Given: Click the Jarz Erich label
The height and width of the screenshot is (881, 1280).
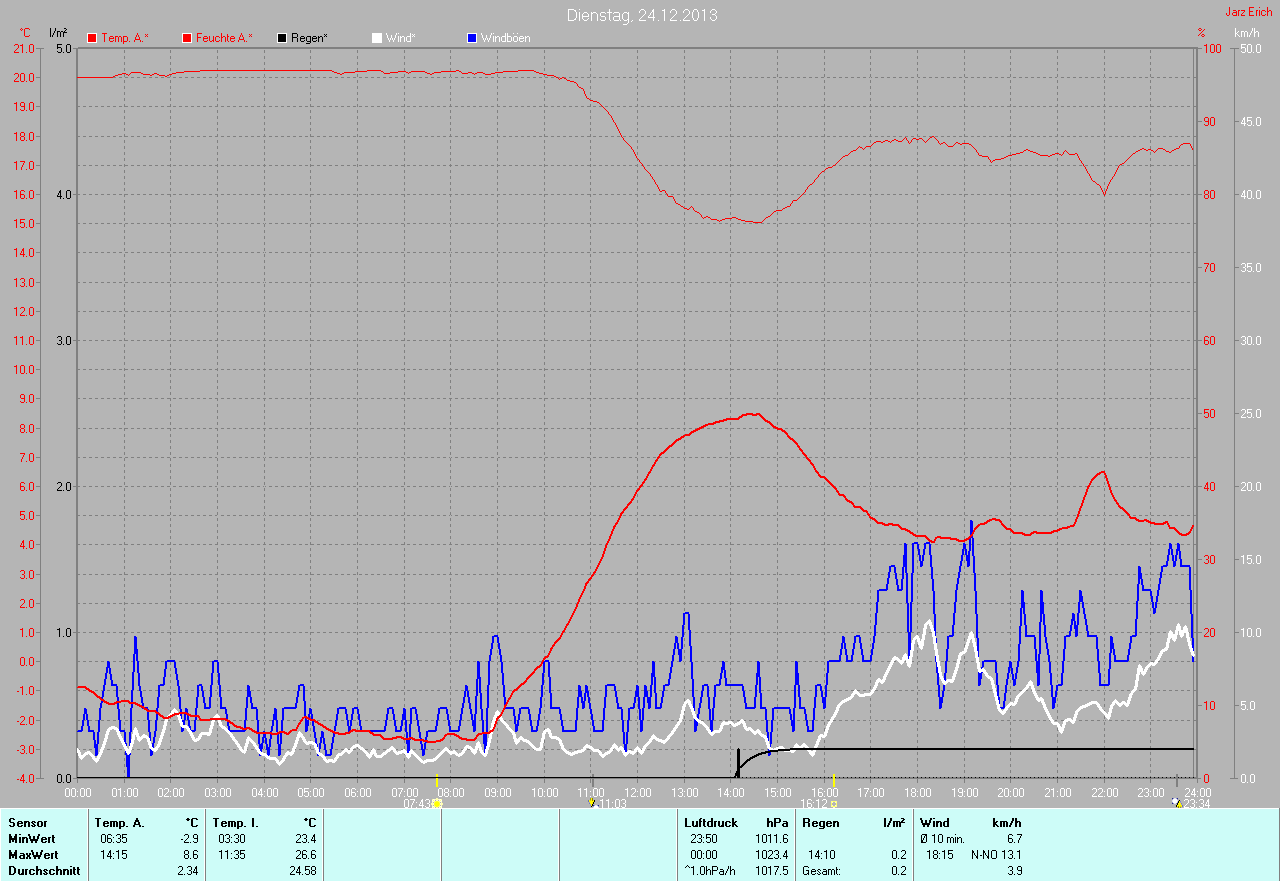Looking at the screenshot, I should pyautogui.click(x=1249, y=12).
